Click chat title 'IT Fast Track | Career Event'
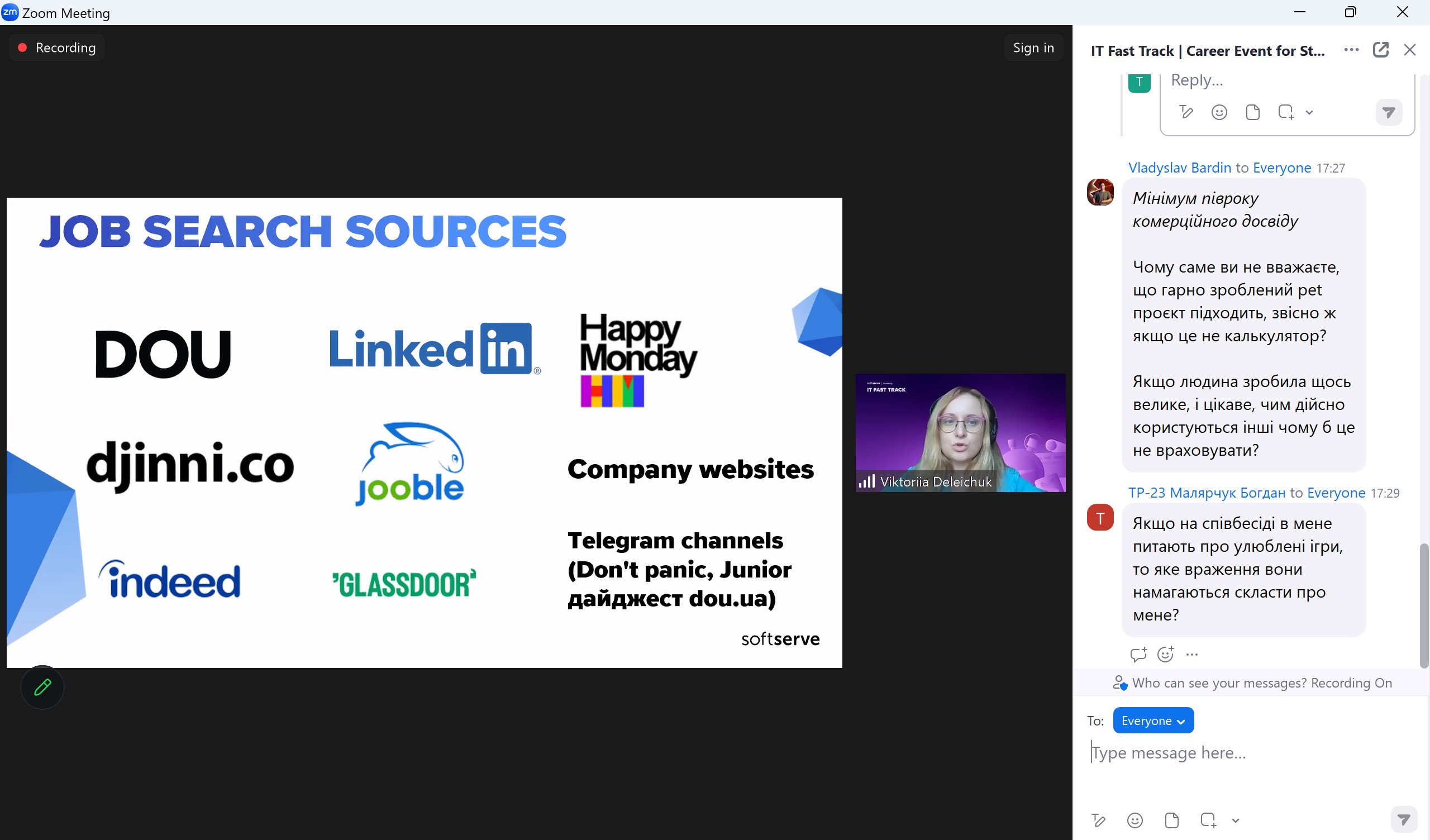1430x840 pixels. (1207, 50)
